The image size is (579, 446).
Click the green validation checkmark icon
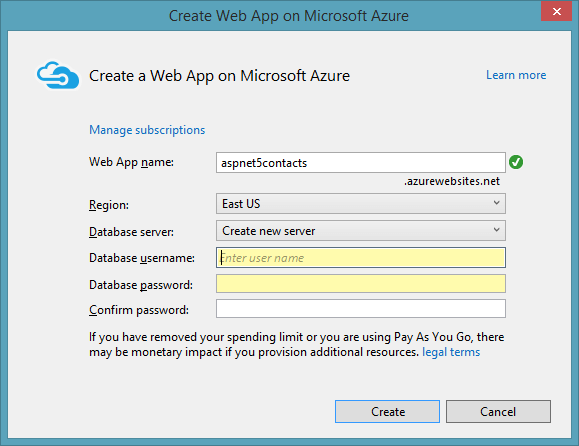516,162
